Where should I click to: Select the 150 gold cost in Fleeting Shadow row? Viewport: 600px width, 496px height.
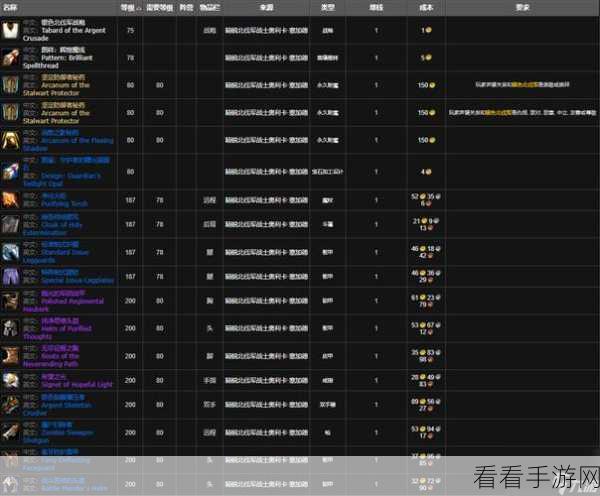tap(426, 140)
